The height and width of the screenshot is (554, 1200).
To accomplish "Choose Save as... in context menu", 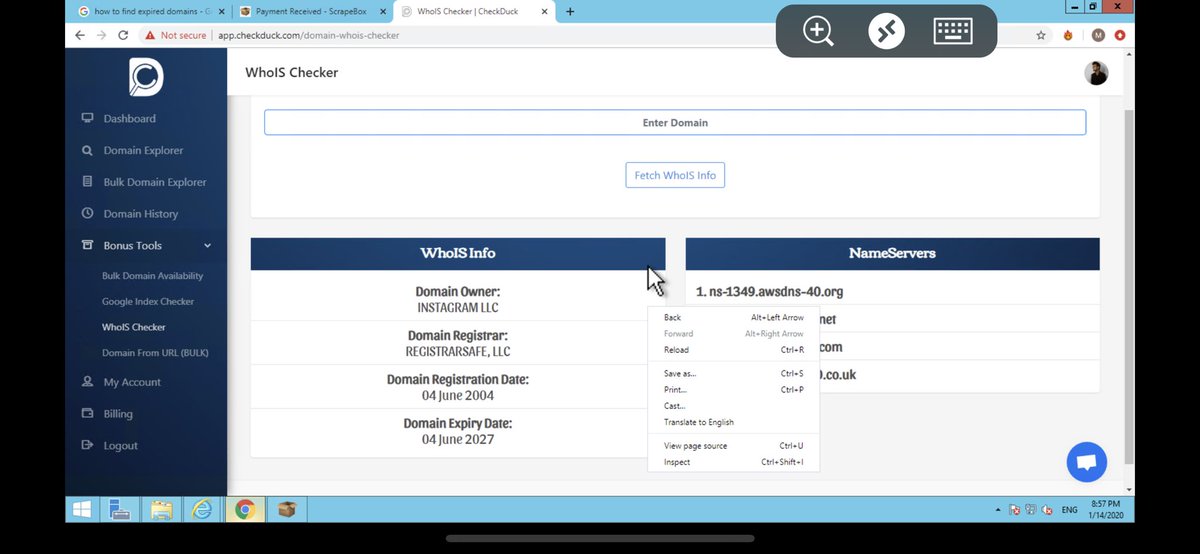I will pyautogui.click(x=734, y=373).
